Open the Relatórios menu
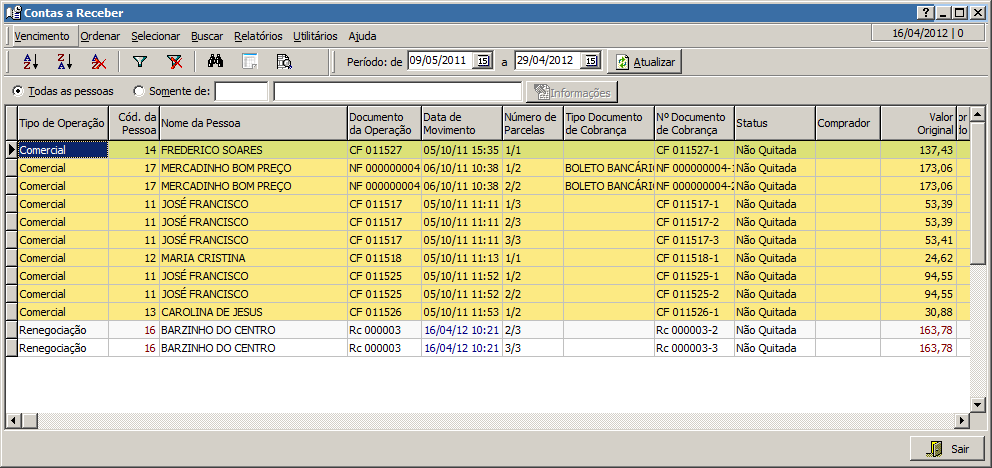The height and width of the screenshot is (468, 992). pyautogui.click(x=258, y=36)
